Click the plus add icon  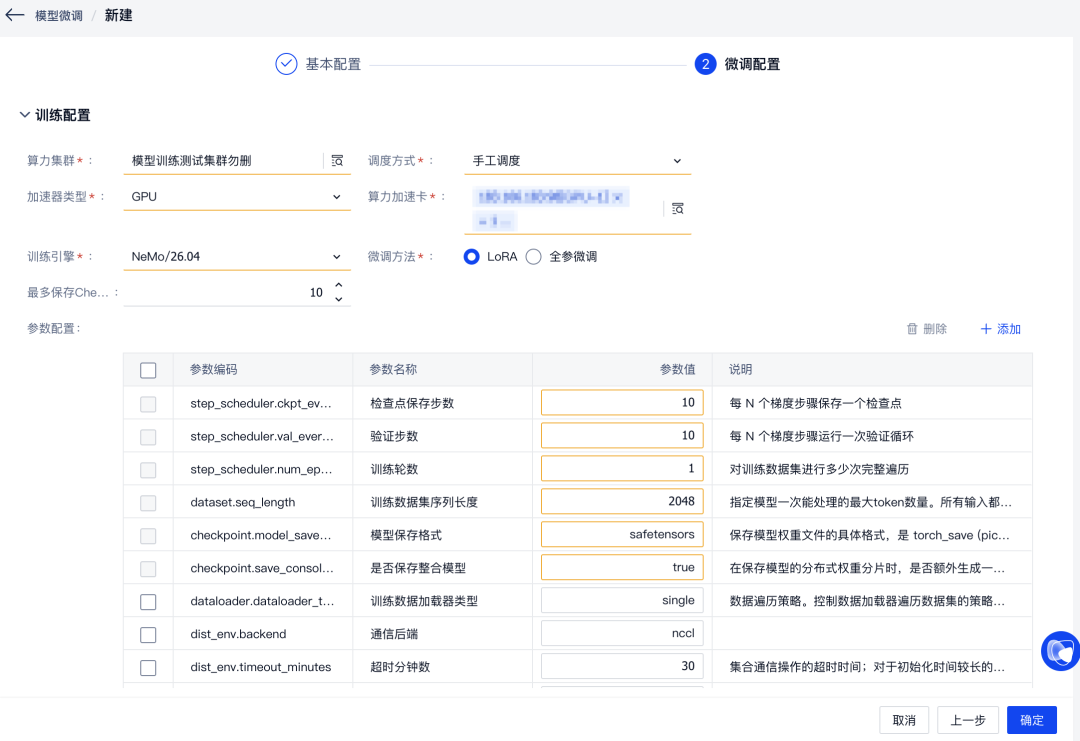pyautogui.click(x=986, y=329)
